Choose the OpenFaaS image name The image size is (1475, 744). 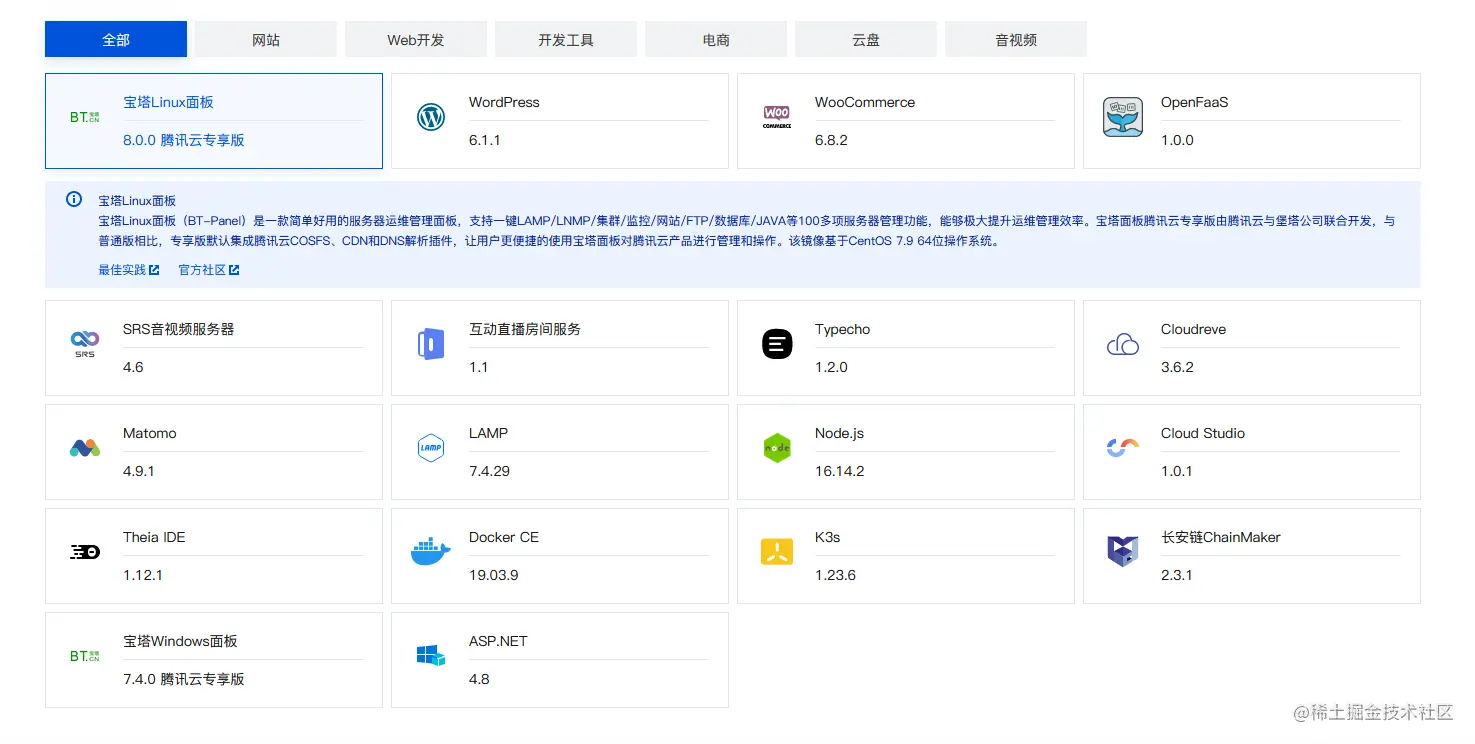[x=1194, y=102]
